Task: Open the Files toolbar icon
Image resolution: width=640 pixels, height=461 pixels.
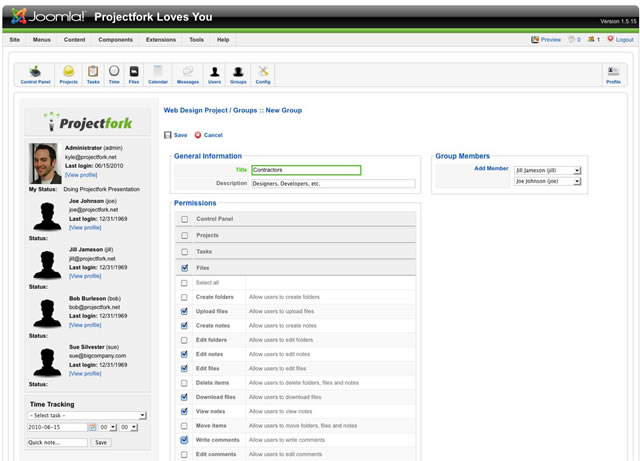Action: [x=134, y=74]
